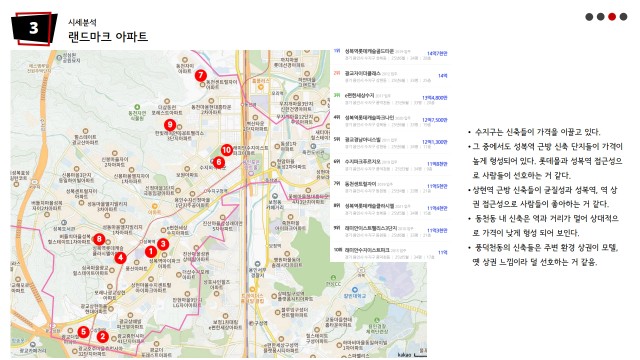Image resolution: width=640 pixels, height=360 pixels.
Task: Click the 14억7천만 price of rank 1
Action: pyautogui.click(x=437, y=53)
